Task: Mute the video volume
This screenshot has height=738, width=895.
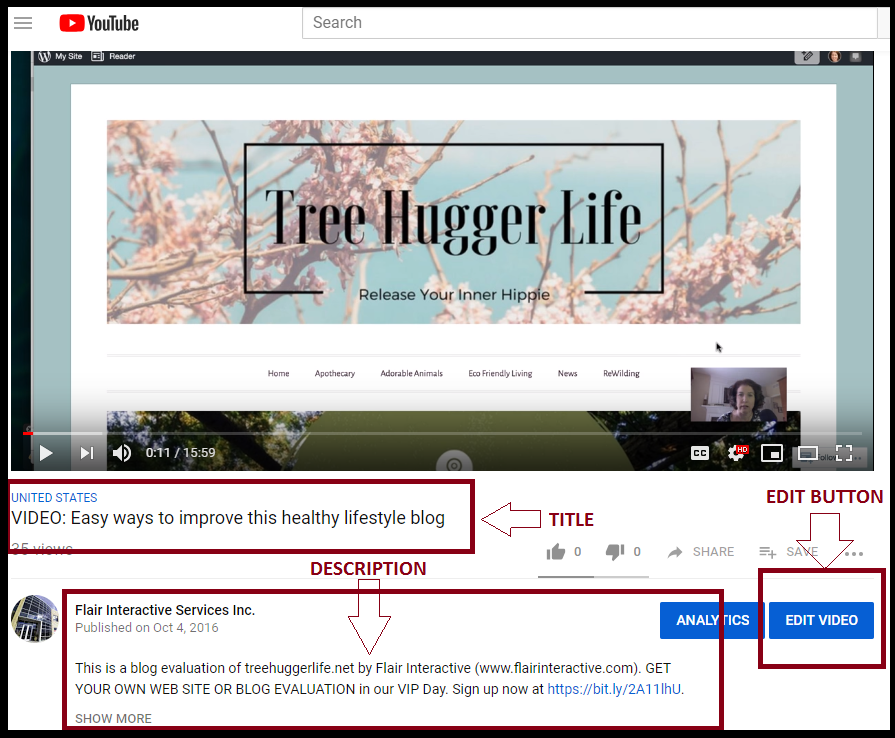Action: click(x=121, y=452)
